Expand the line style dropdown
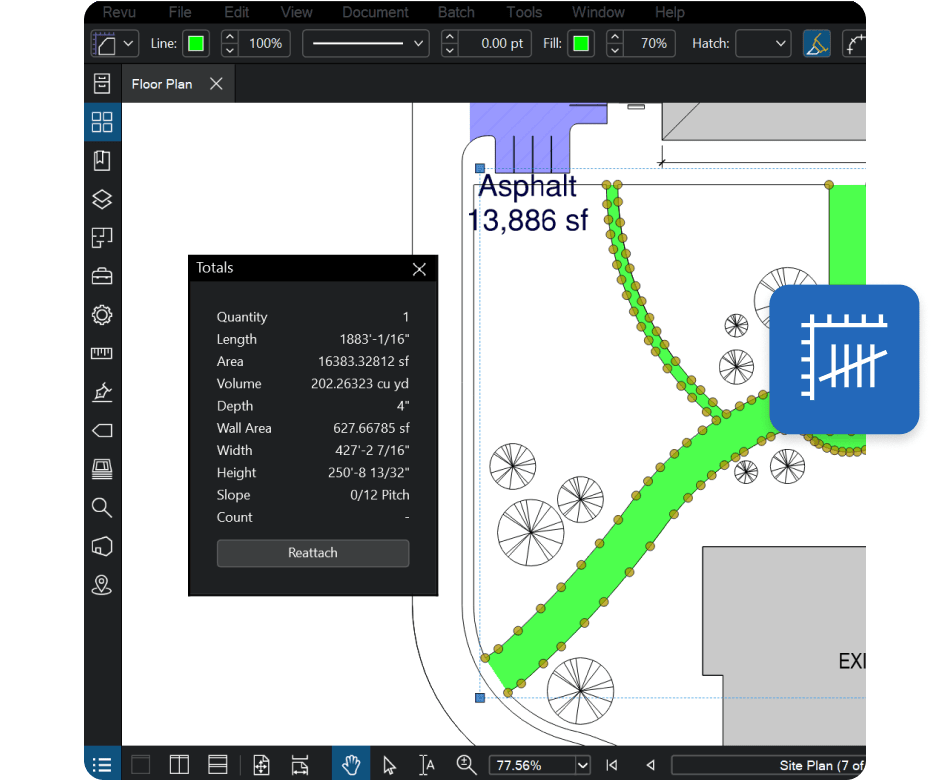Viewport: 947px width, 781px height. (366, 44)
